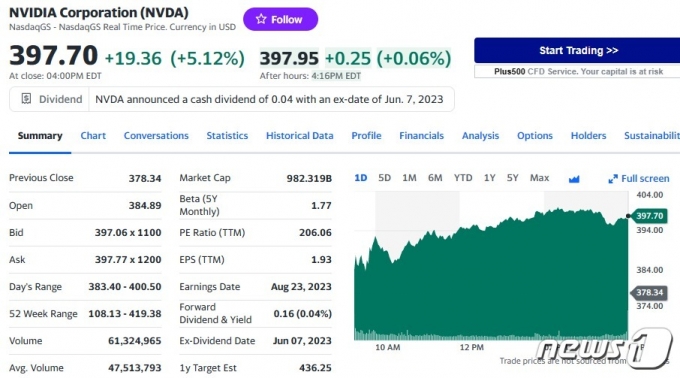Screen dimensions: 680x378
Task: Click the Dividend document icon
Action: pos(26,99)
